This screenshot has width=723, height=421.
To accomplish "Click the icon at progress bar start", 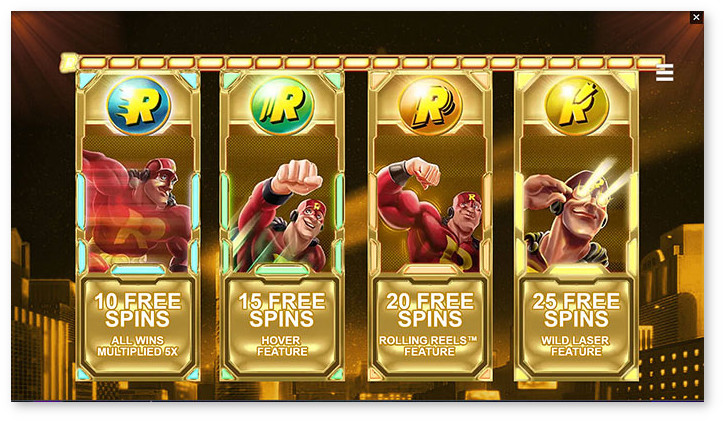I will point(69,62).
